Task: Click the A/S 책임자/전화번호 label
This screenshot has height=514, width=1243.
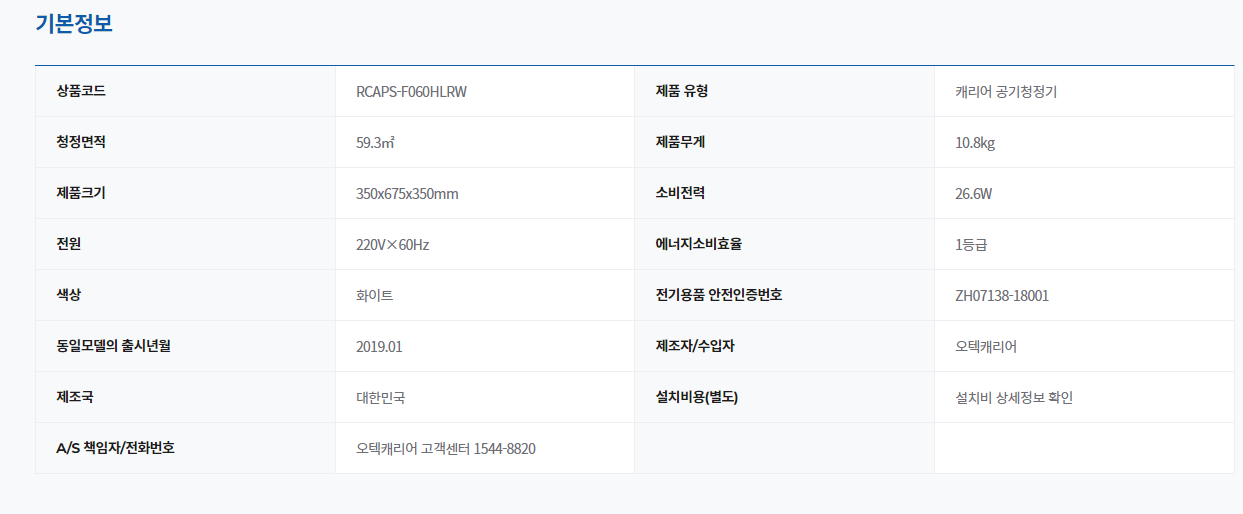Action: point(115,448)
